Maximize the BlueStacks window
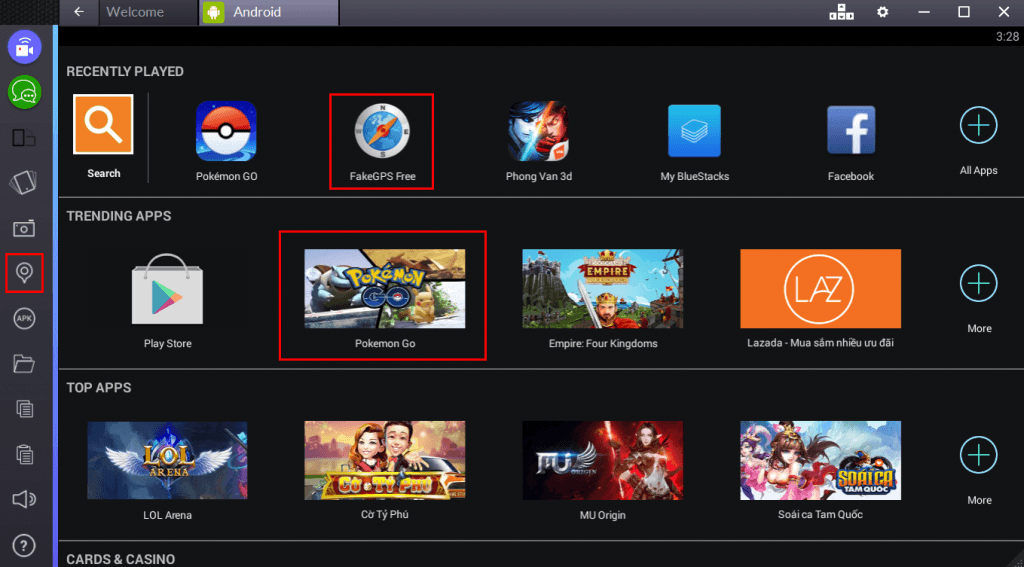The height and width of the screenshot is (567, 1024). click(x=963, y=12)
